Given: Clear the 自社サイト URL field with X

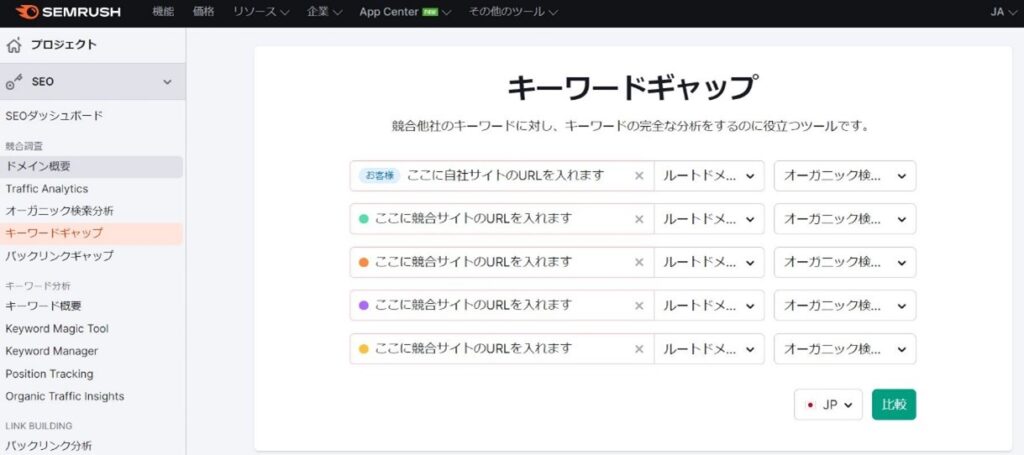Looking at the screenshot, I should 639,176.
